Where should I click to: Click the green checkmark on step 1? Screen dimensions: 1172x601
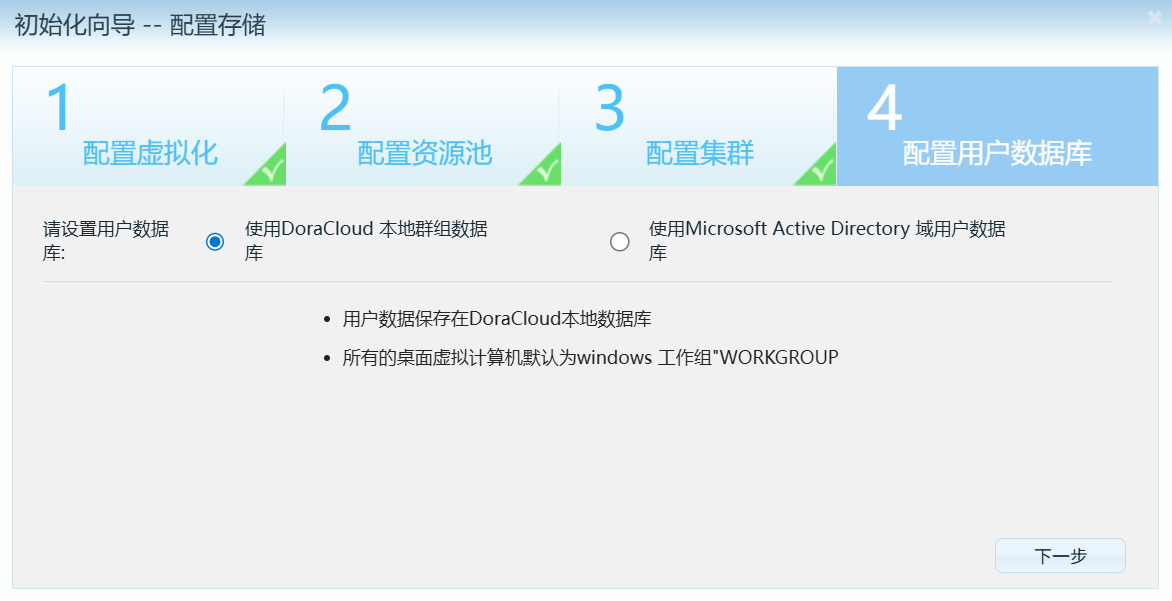coord(268,170)
